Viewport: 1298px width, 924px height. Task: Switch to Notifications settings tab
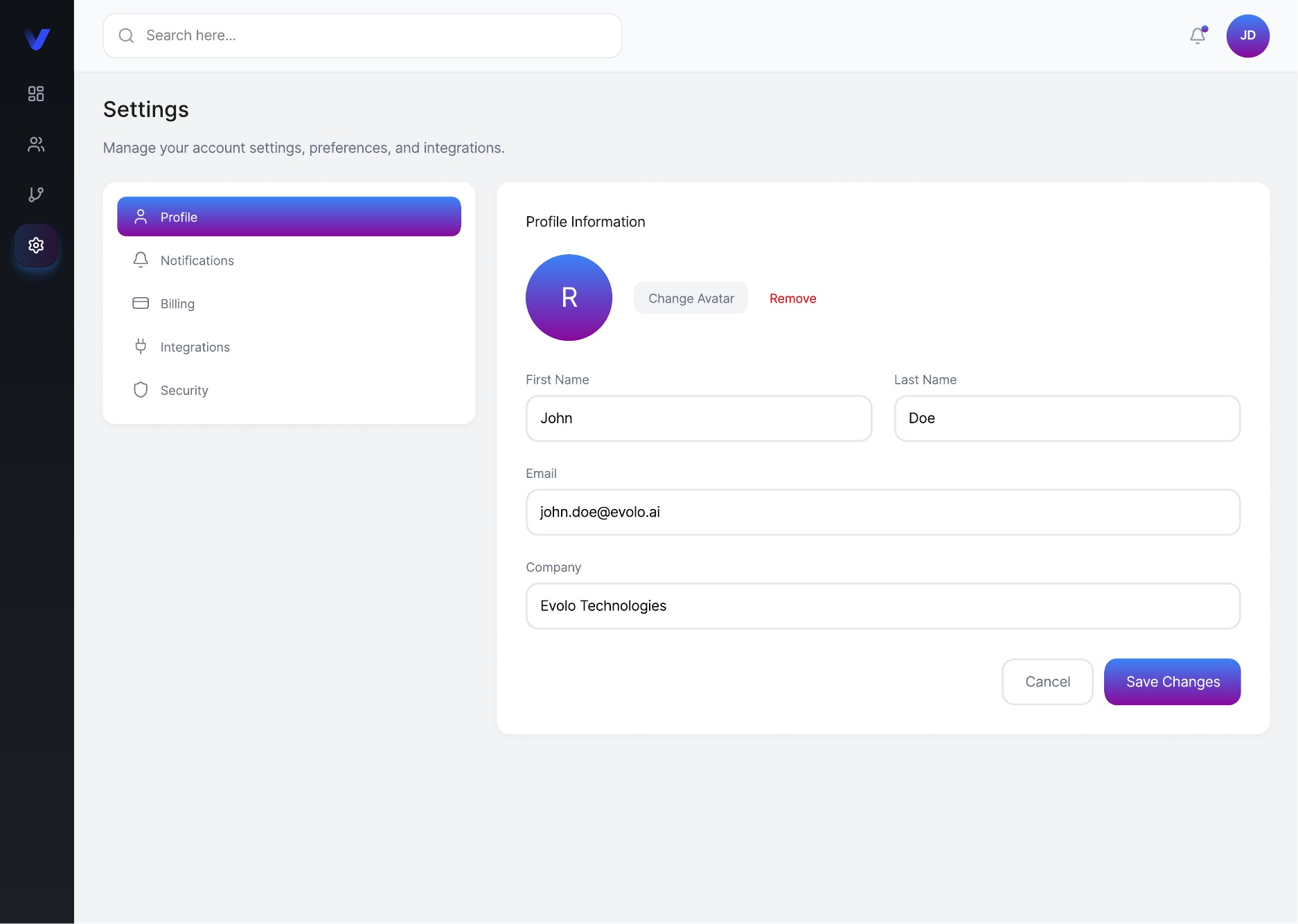coord(289,260)
